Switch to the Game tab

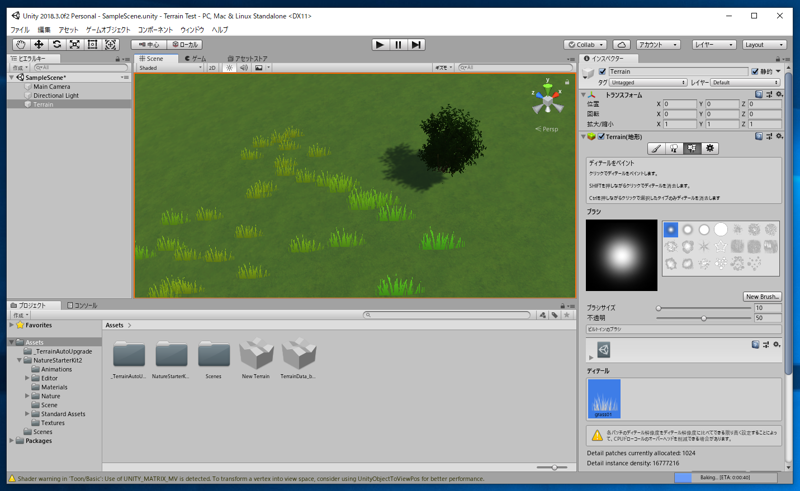click(196, 59)
